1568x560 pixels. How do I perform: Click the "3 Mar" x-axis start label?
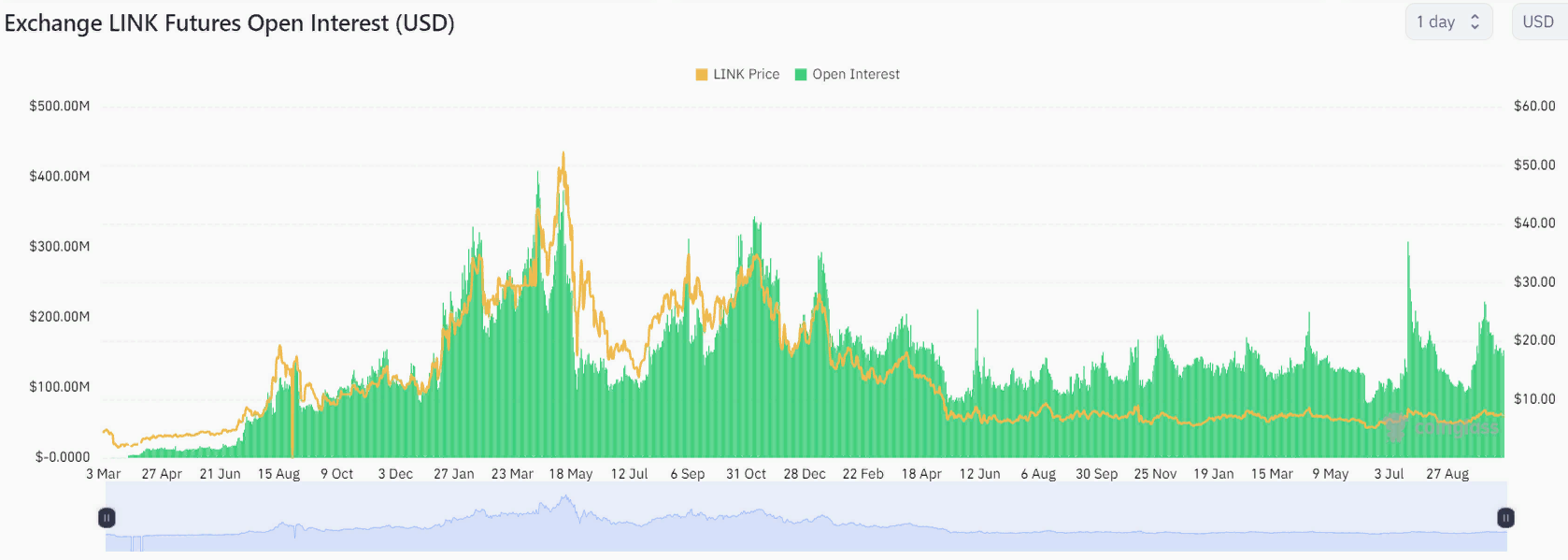click(104, 474)
